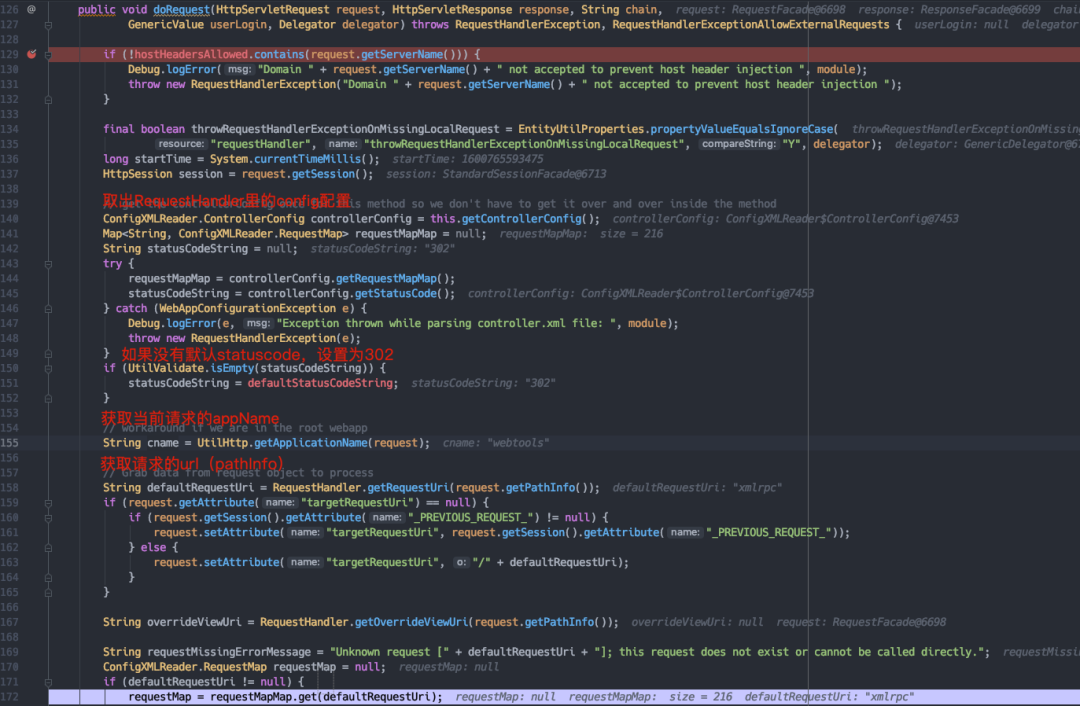
Task: Collapse the nested if fold on line 160
Action: pos(48,518)
